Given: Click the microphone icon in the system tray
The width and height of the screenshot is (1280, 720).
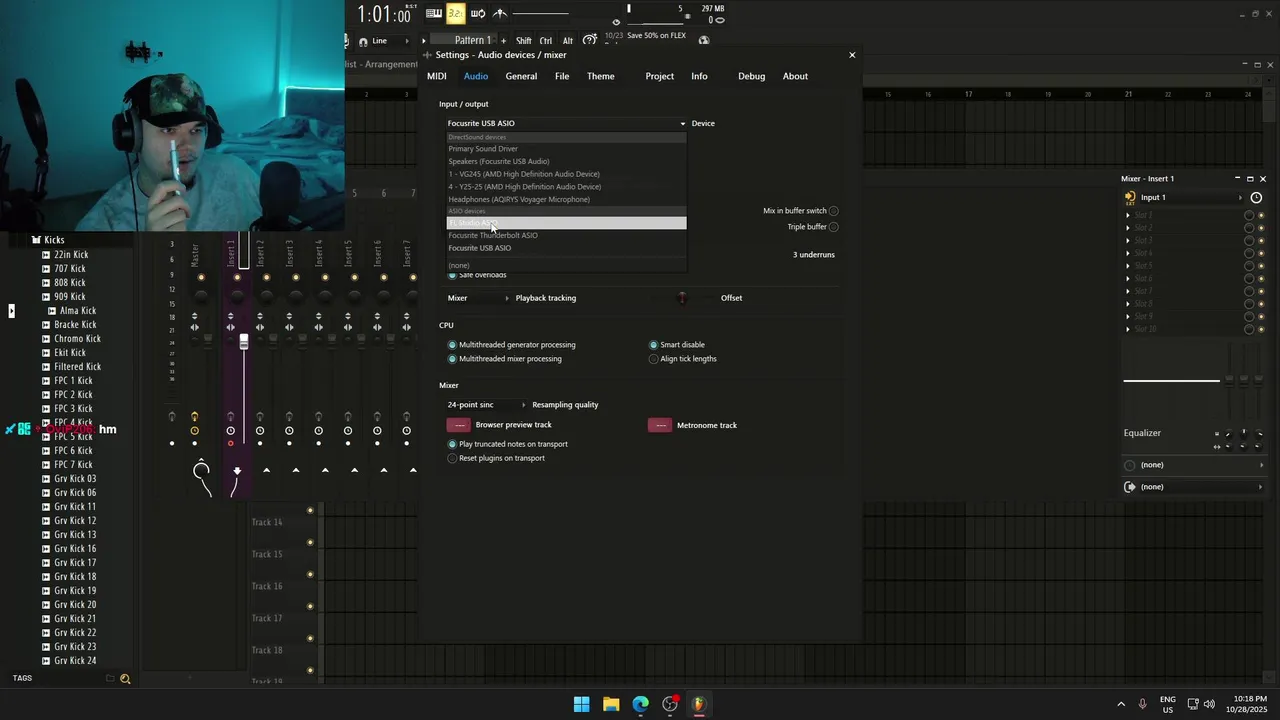Looking at the screenshot, I should click(1143, 704).
